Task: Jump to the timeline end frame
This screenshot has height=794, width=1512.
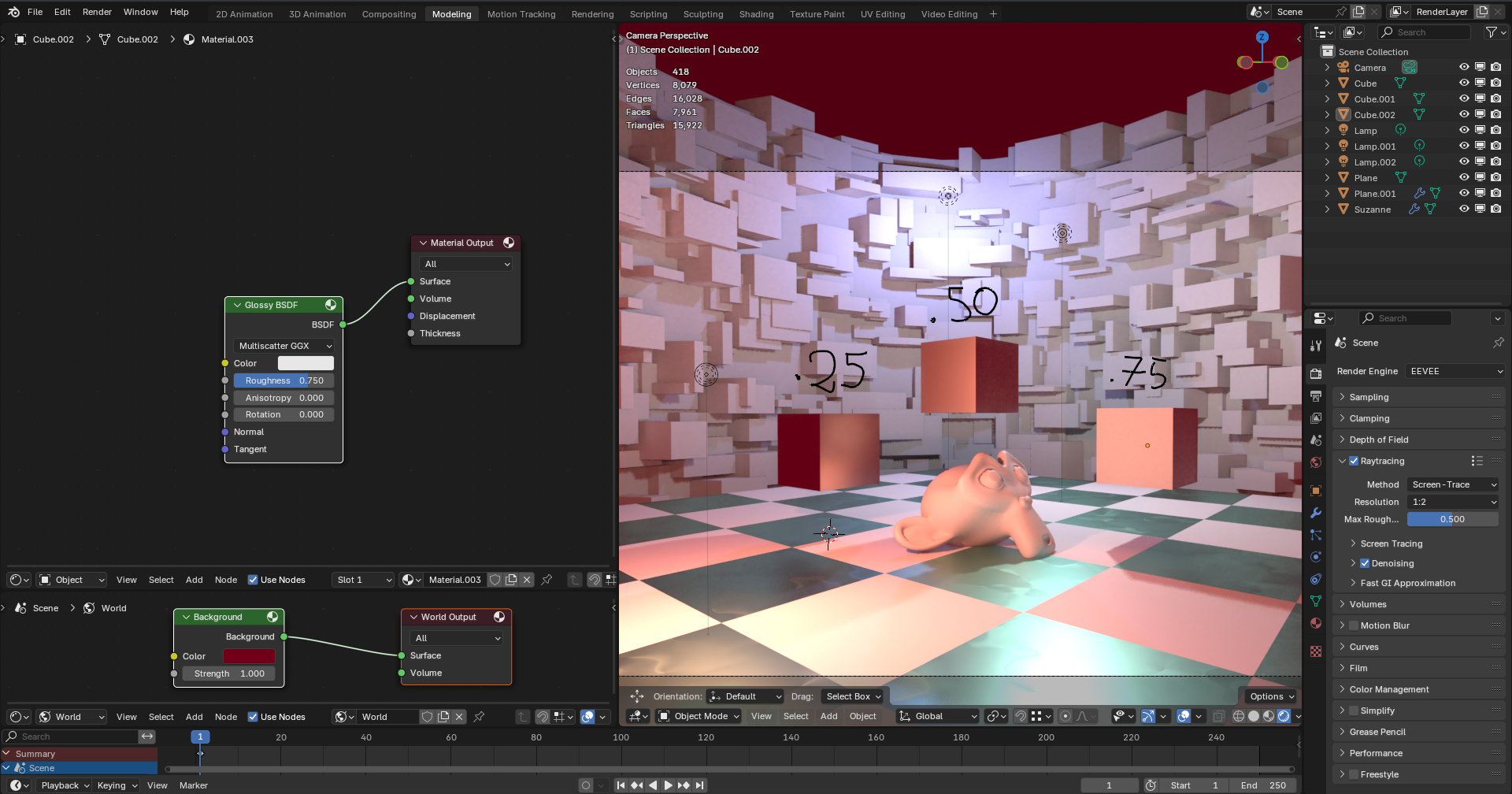Action: click(700, 785)
